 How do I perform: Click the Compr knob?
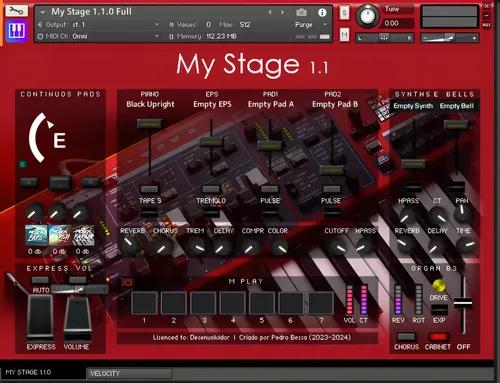point(250,248)
